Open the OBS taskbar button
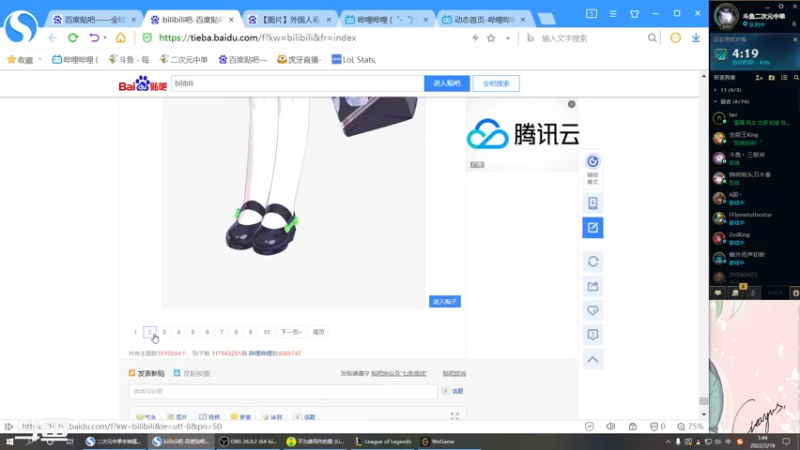 tap(250, 441)
